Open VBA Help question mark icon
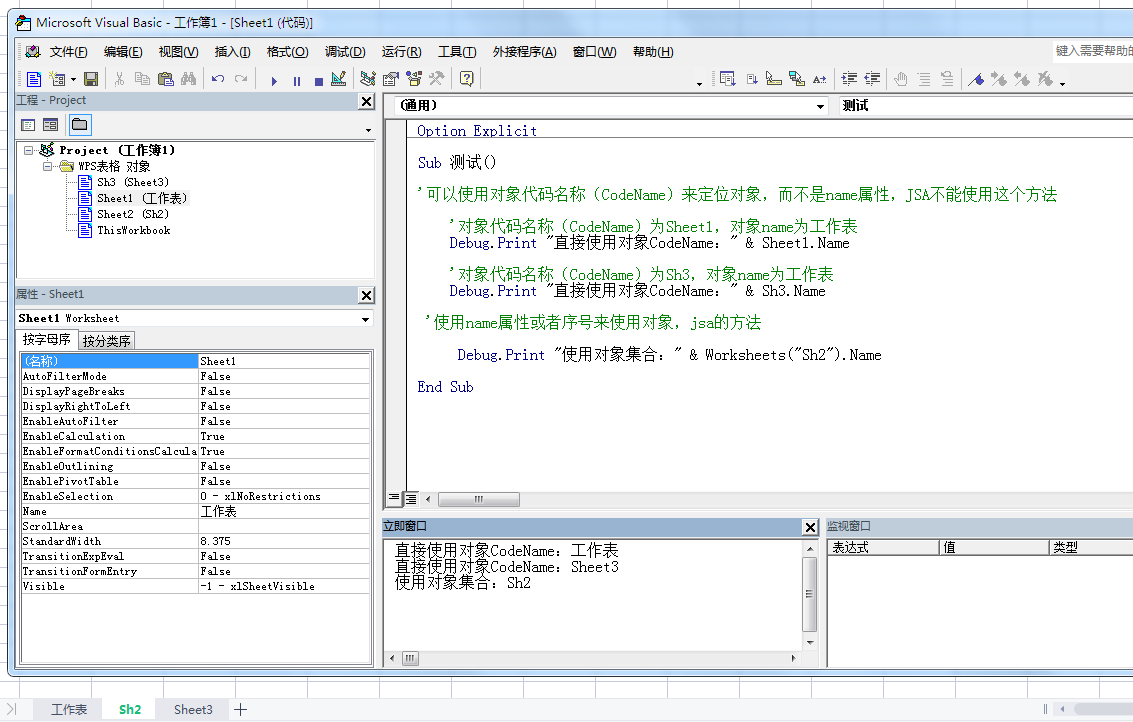1133x722 pixels. (467, 79)
